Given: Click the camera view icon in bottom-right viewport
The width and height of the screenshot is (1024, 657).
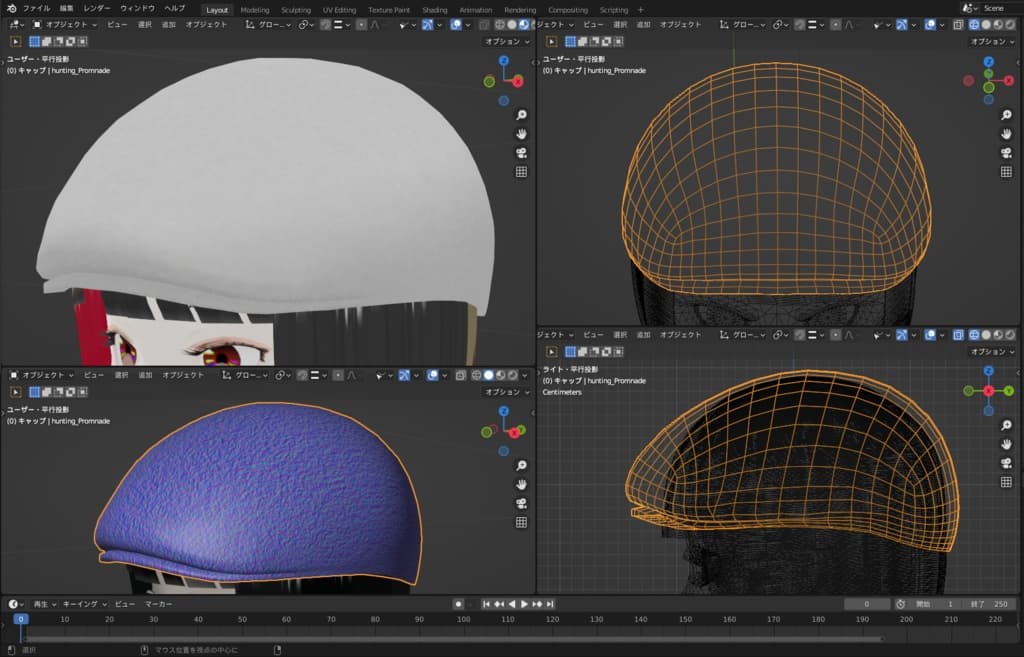Looking at the screenshot, I should click(1006, 463).
